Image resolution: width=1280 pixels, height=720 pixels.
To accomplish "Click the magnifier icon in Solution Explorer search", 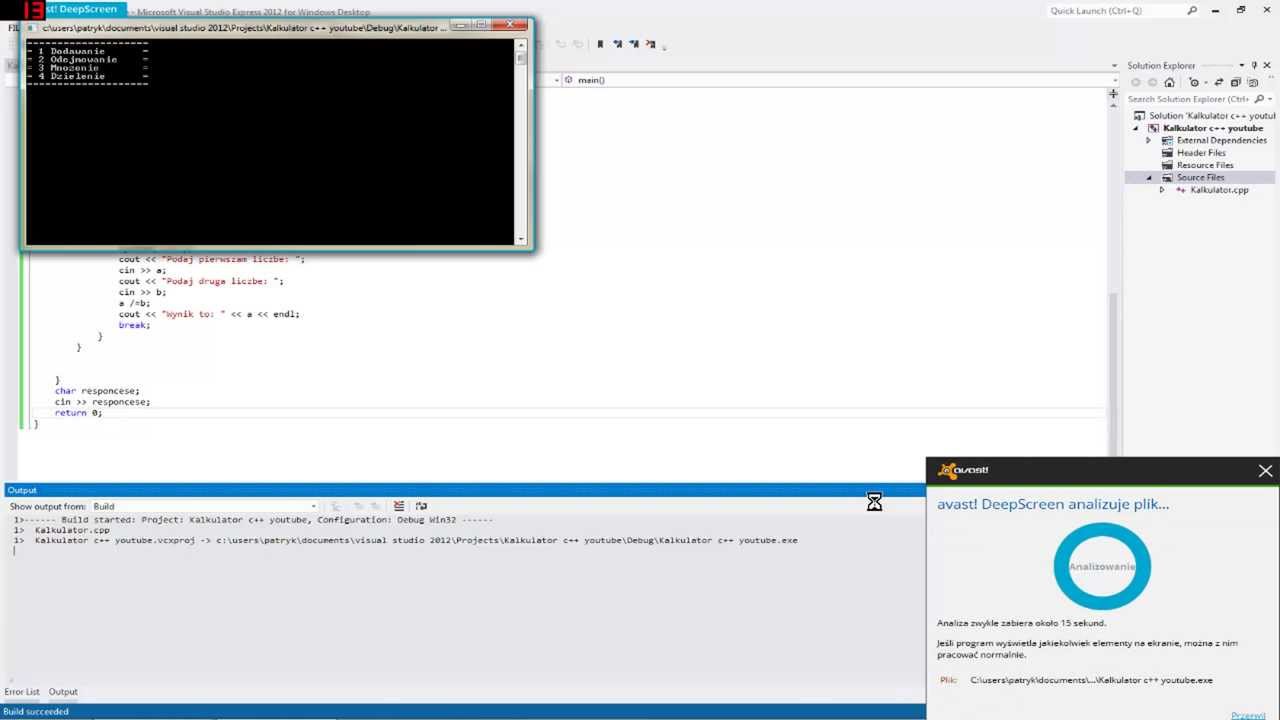I will click(x=1259, y=99).
